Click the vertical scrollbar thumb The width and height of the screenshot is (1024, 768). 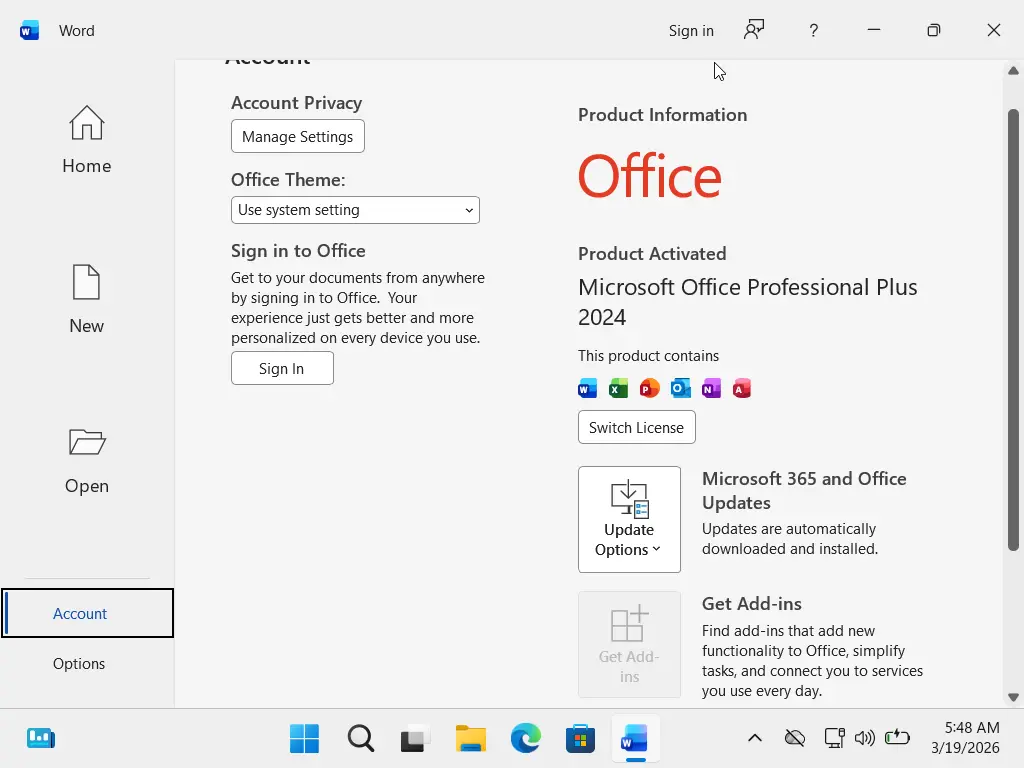[1013, 330]
